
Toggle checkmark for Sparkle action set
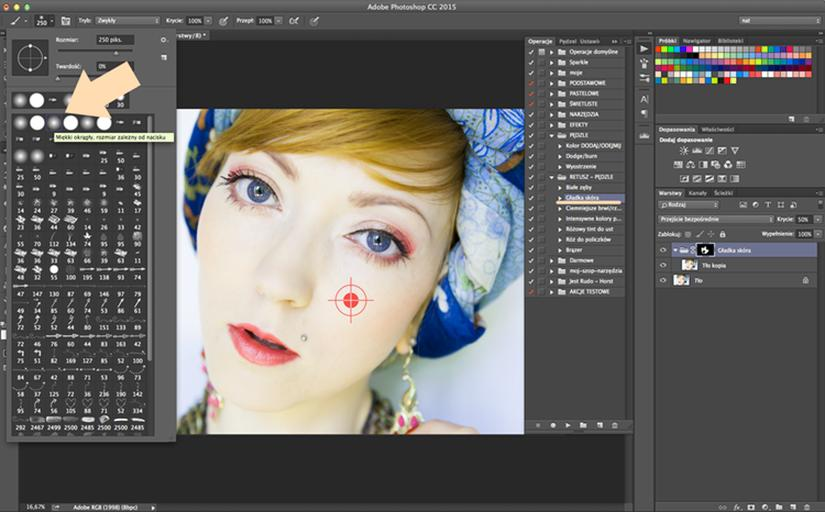[x=531, y=62]
